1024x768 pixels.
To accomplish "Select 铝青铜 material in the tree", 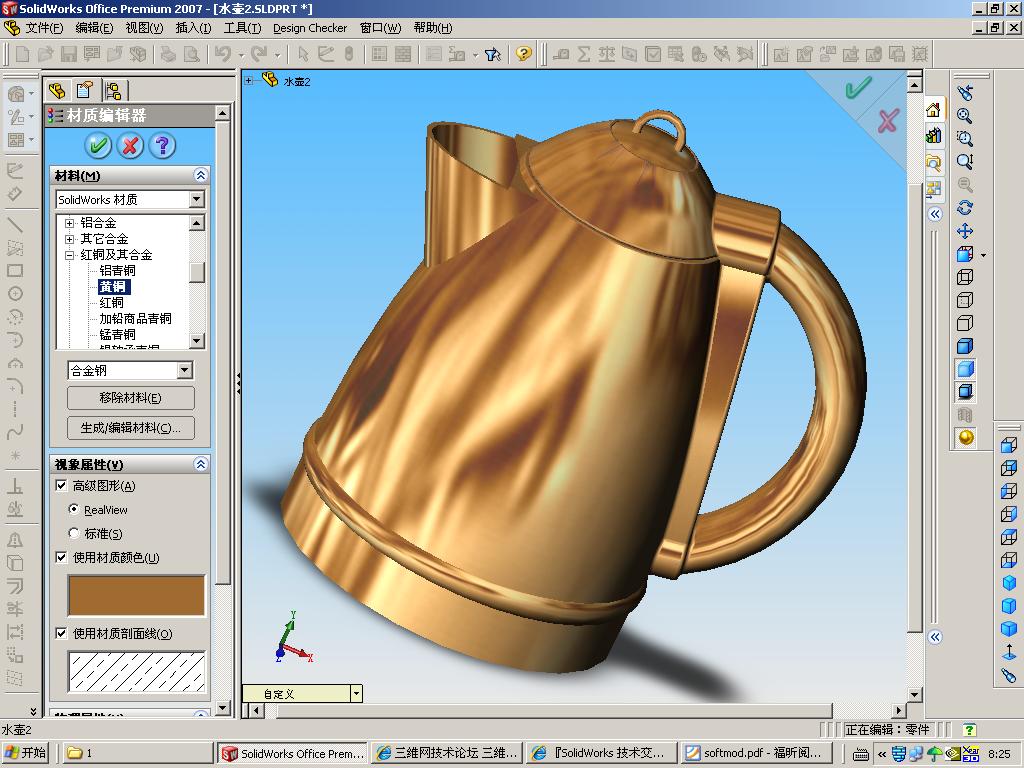I will pos(118,270).
